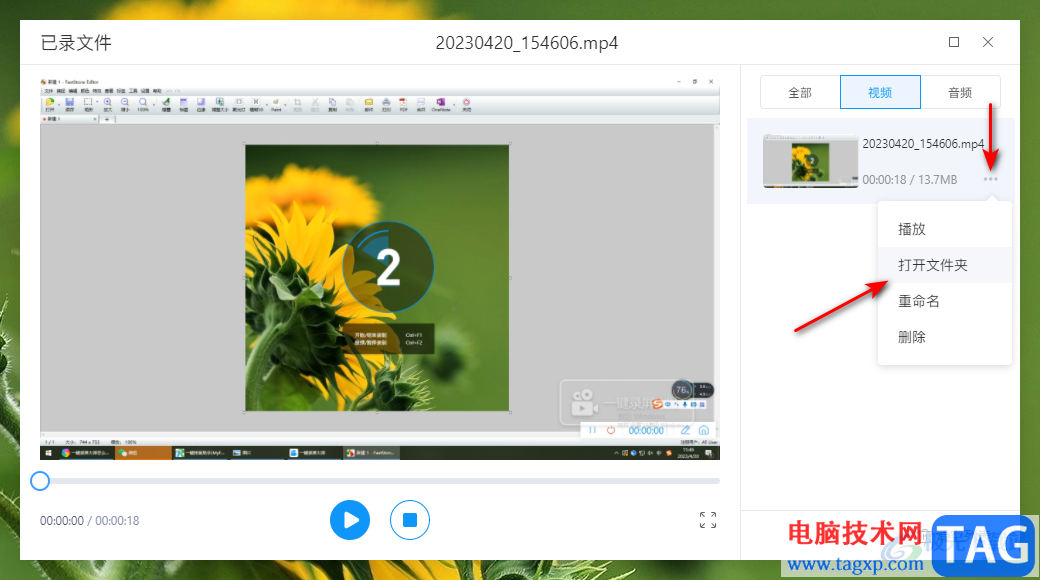The width and height of the screenshot is (1040, 580).
Task: Pick 删除 to delete the recording
Action: point(912,337)
